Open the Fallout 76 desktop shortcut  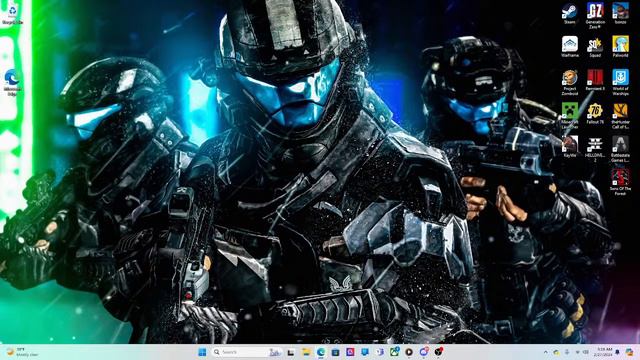[x=595, y=113]
